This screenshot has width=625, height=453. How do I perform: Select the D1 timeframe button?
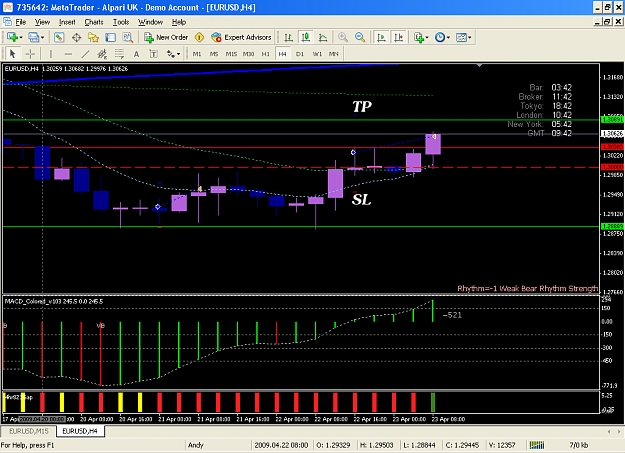click(x=300, y=54)
